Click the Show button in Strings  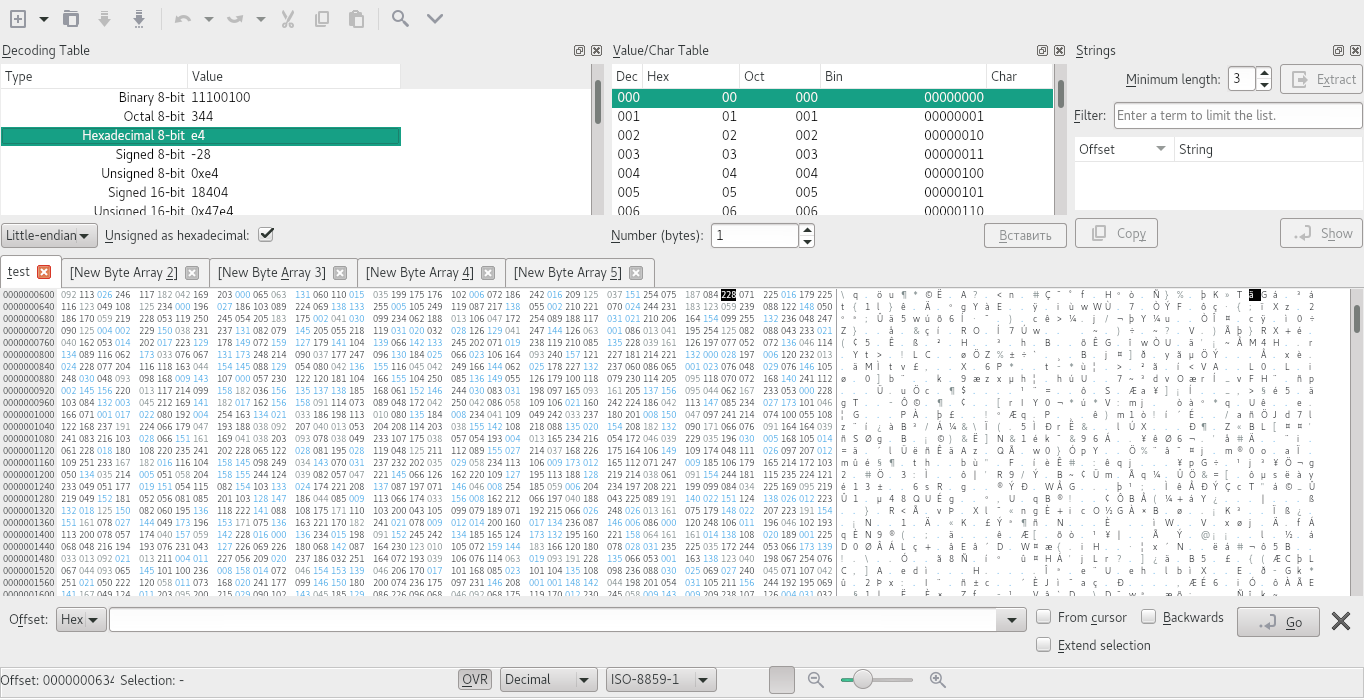coord(1321,234)
